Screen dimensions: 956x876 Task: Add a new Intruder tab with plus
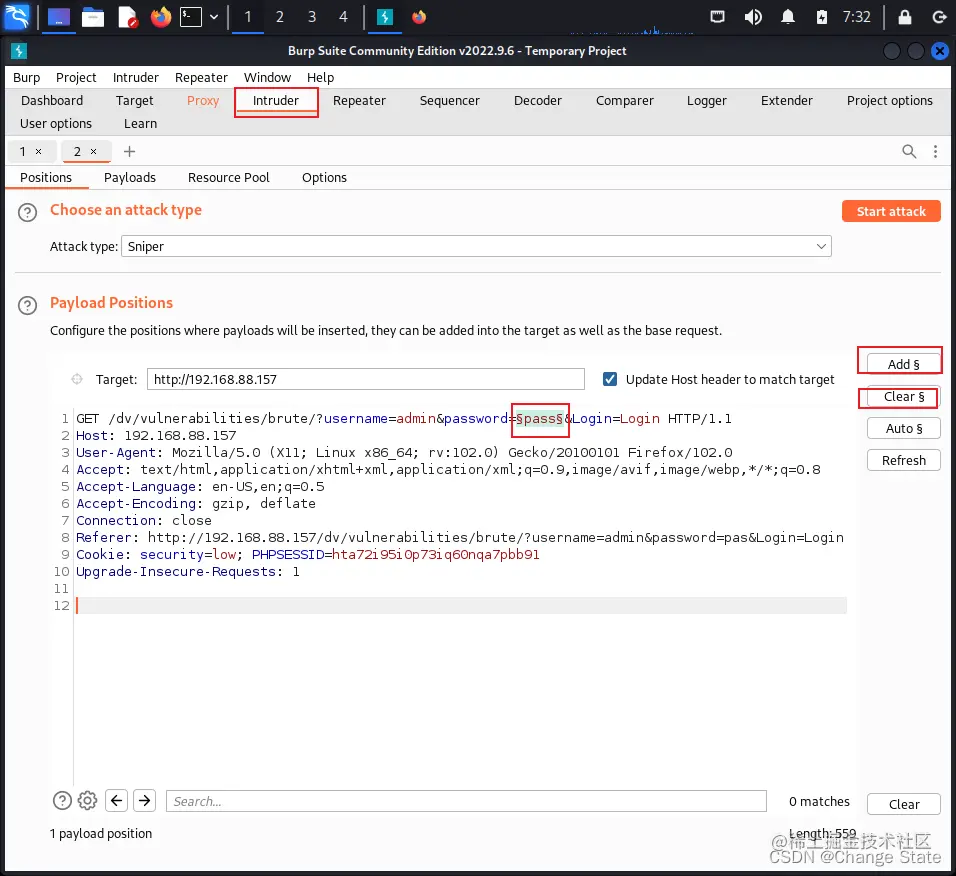pos(129,151)
